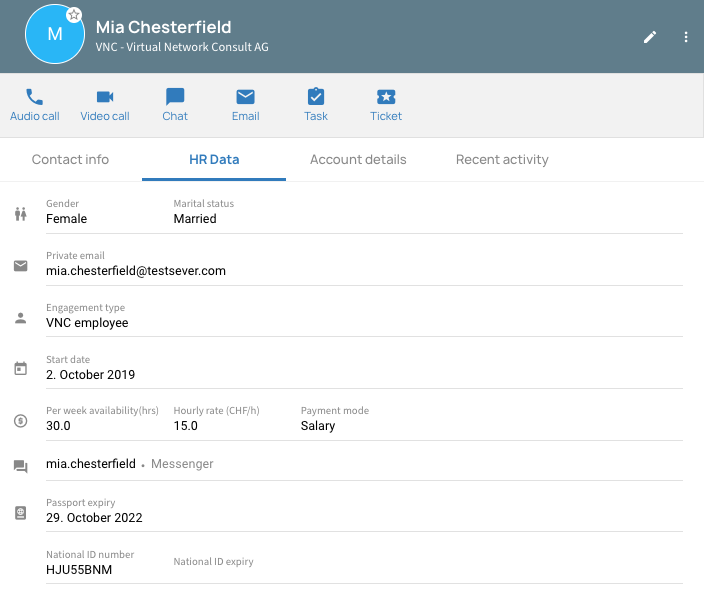Click the passport expiry 29. October 2022

click(x=94, y=518)
